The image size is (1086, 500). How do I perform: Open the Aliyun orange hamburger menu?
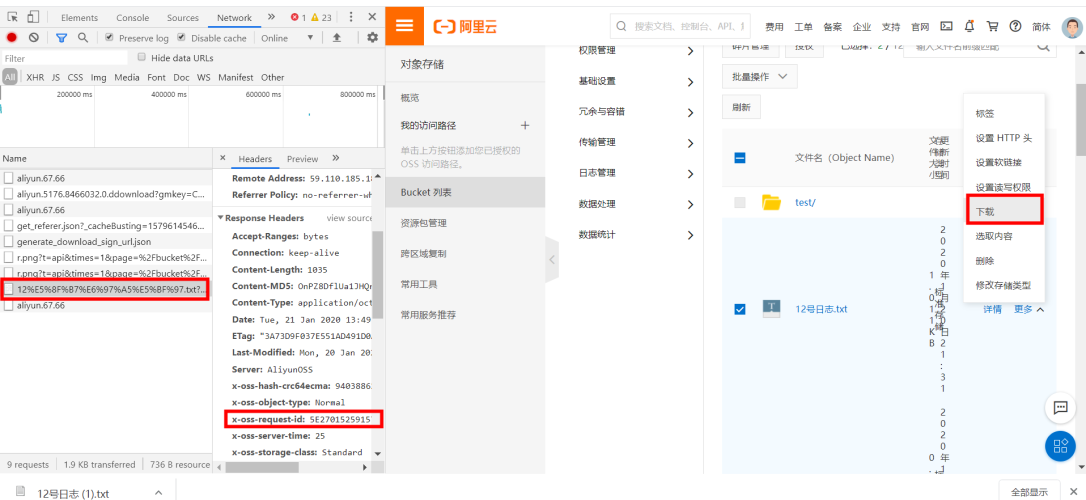(404, 26)
